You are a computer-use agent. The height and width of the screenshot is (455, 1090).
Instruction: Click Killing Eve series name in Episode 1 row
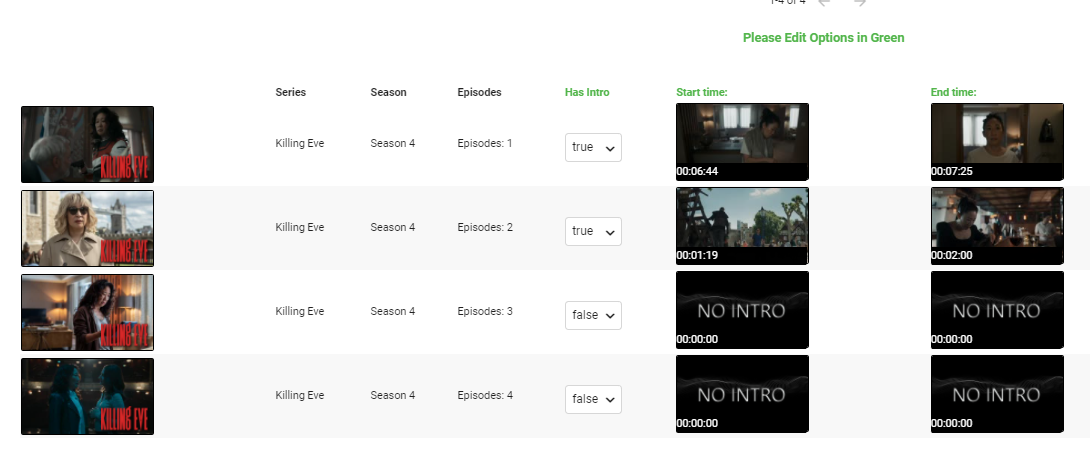300,143
